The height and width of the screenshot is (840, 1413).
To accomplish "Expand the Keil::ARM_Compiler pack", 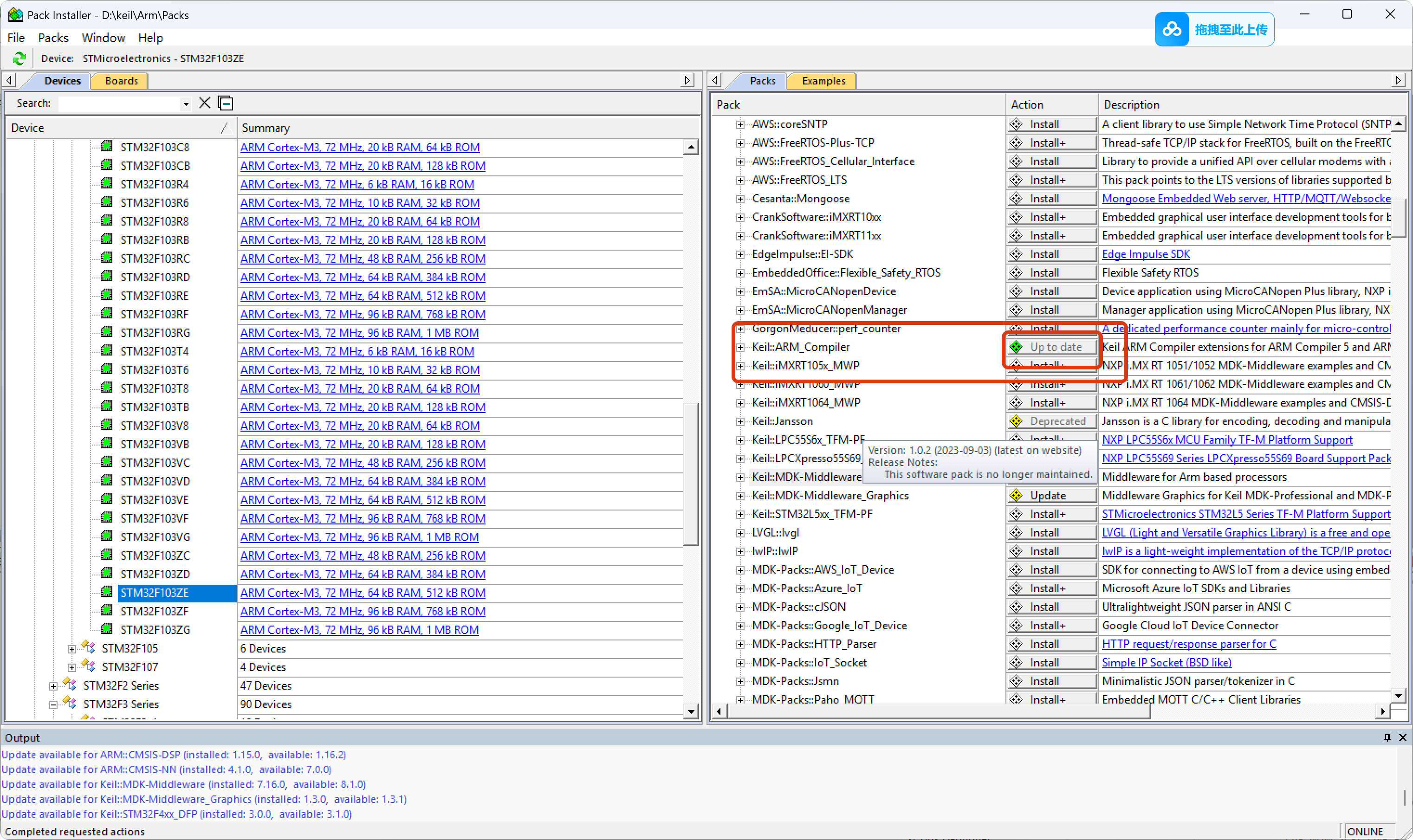I will pyautogui.click(x=740, y=348).
